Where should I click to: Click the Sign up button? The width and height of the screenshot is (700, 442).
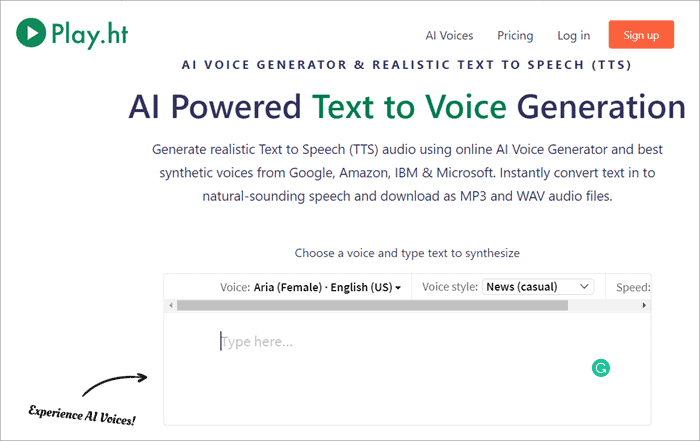tap(641, 34)
